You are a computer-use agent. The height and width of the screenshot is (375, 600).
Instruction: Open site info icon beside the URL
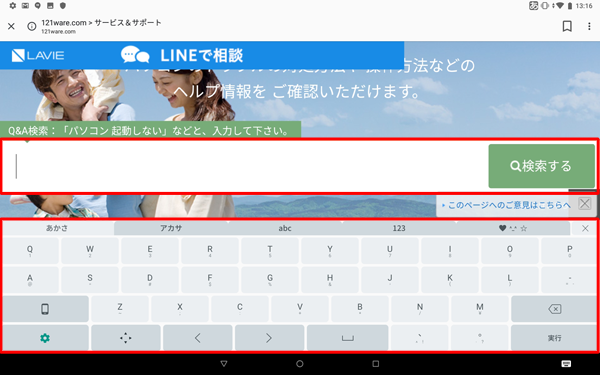[x=32, y=26]
